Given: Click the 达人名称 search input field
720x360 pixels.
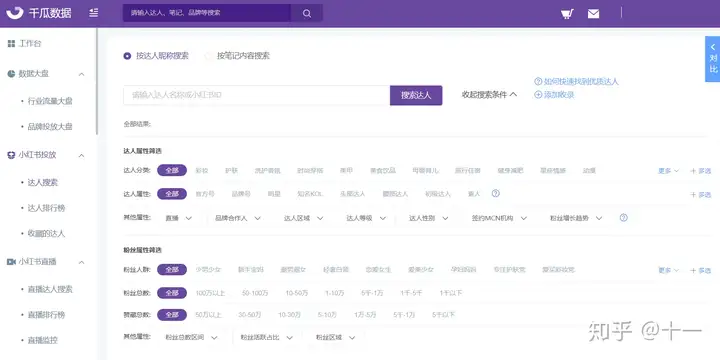Looking at the screenshot, I should pos(257,95).
